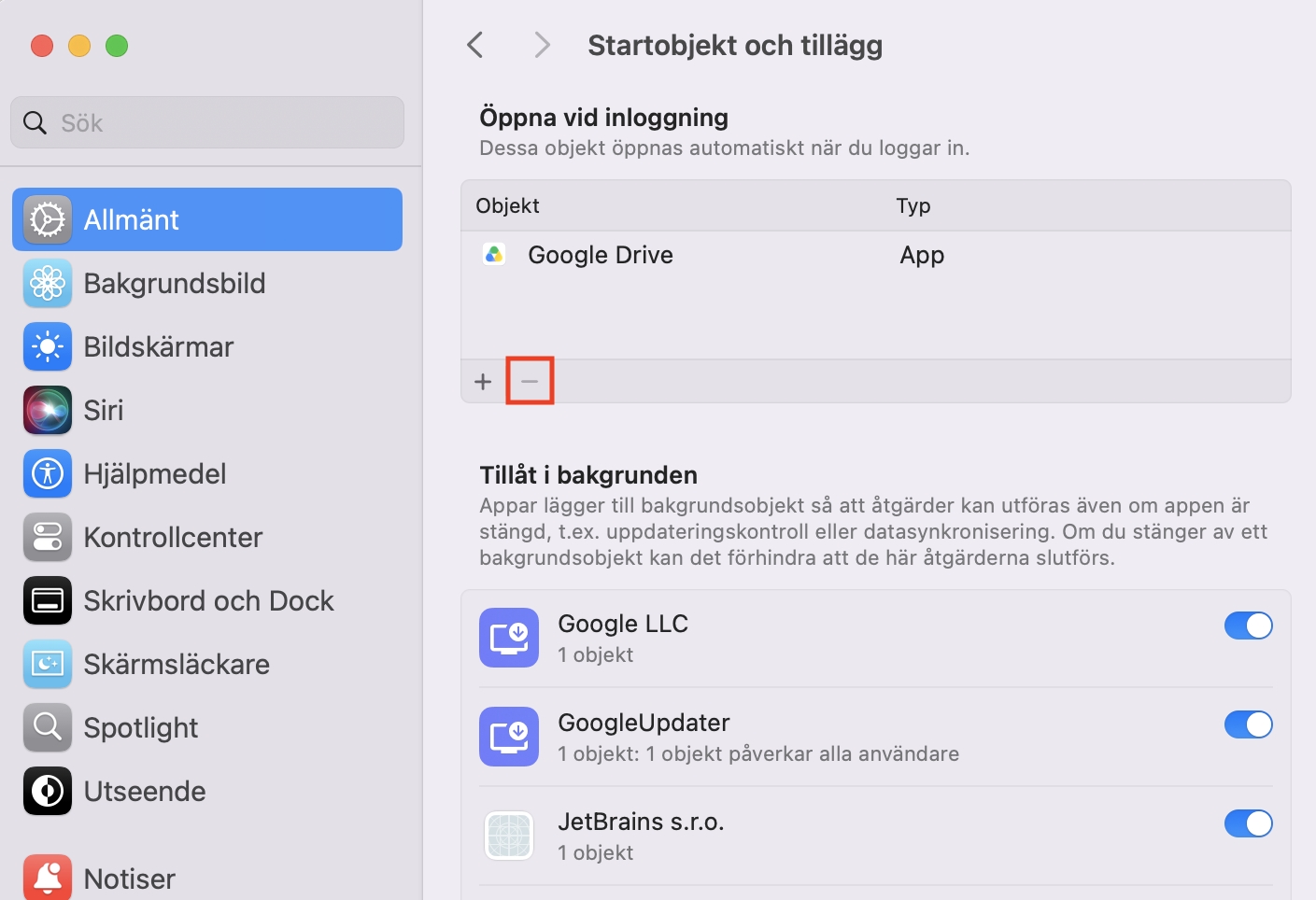This screenshot has width=1316, height=900.
Task: Click the Google LLC background item icon
Action: [509, 638]
